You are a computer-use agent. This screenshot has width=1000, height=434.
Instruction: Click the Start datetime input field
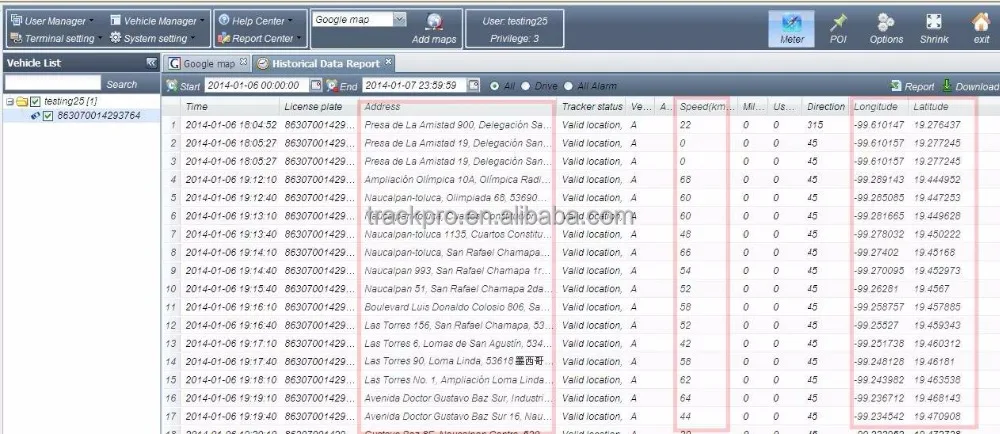point(256,85)
